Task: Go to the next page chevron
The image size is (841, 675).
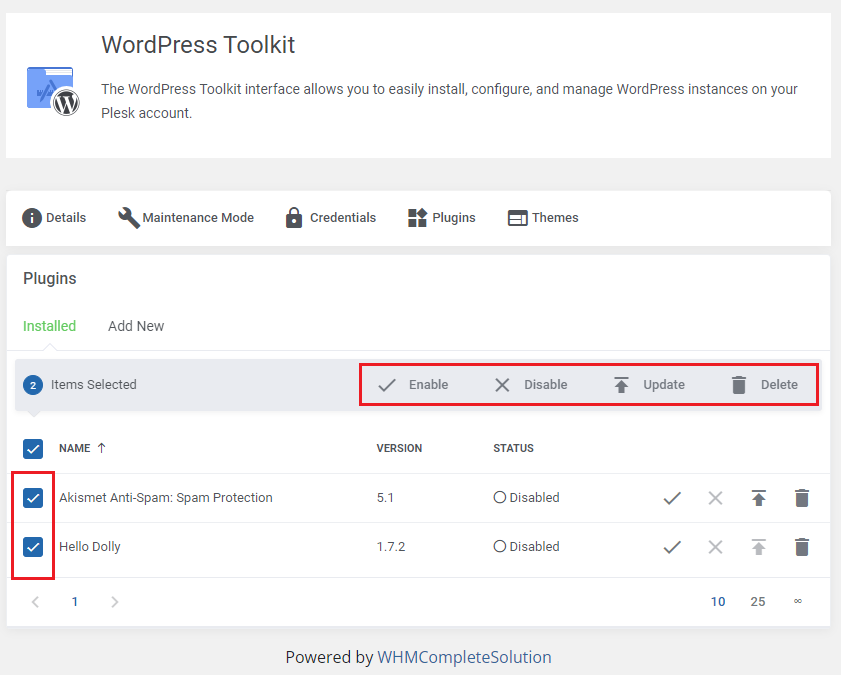Action: (x=114, y=602)
